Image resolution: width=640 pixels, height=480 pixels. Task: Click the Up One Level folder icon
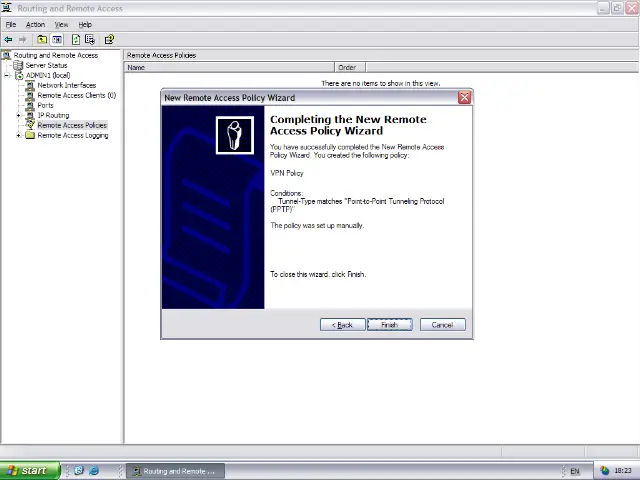point(42,40)
